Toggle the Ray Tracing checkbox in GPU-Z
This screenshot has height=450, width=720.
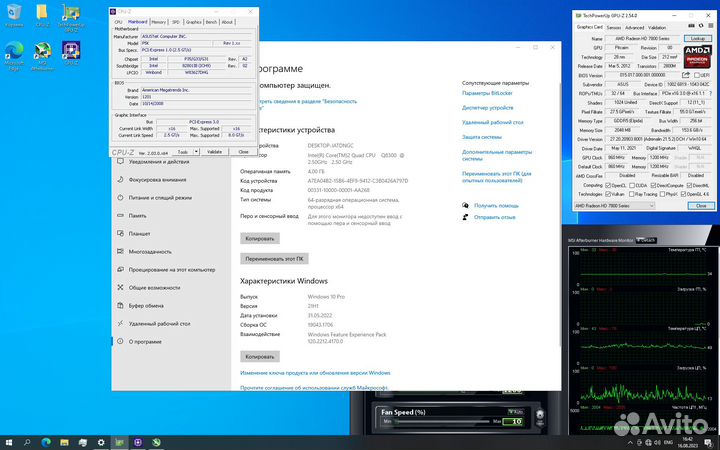point(632,194)
